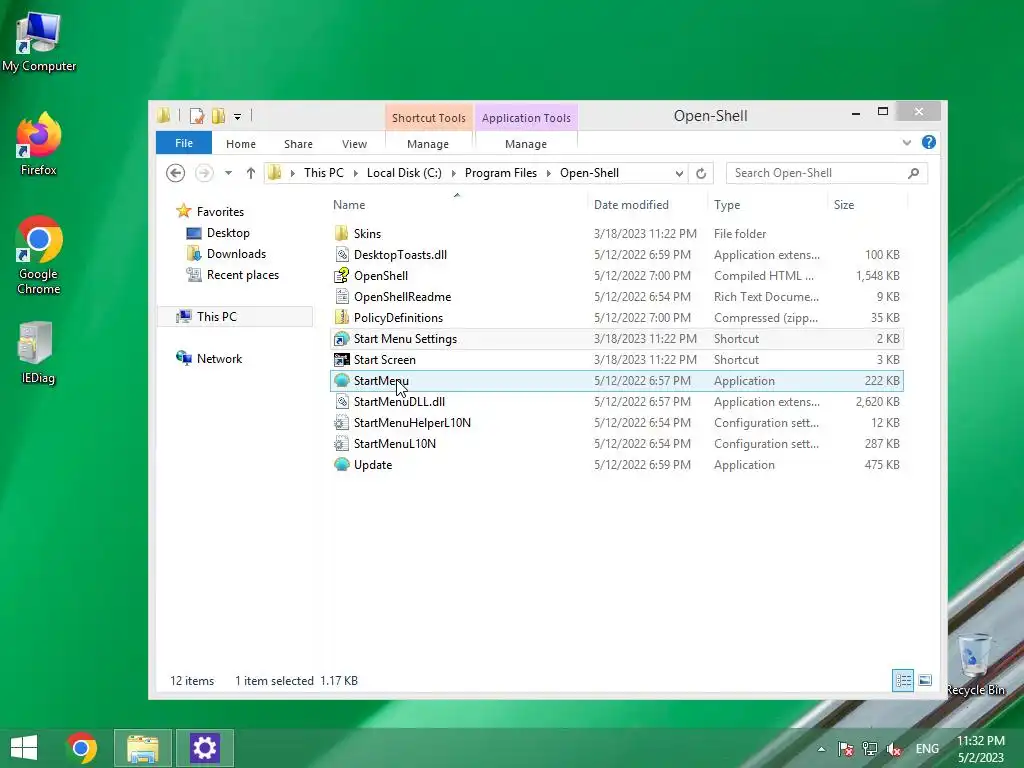Select the Update application icon
1024x768 pixels.
341,464
